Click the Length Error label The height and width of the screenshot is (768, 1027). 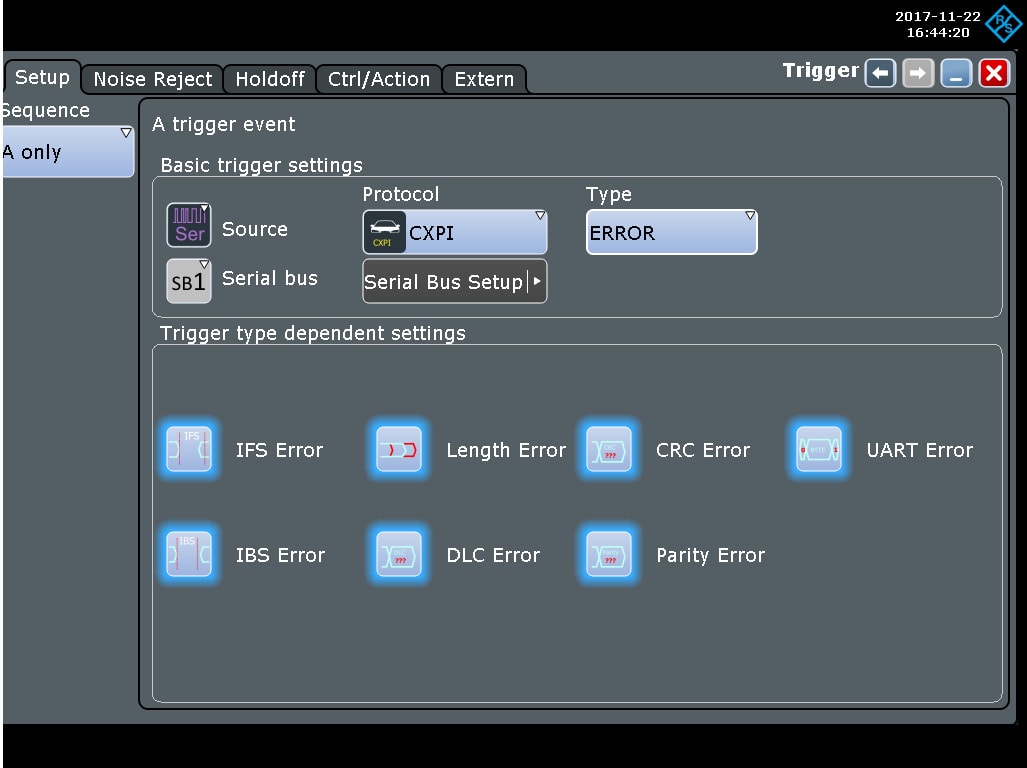click(x=506, y=450)
